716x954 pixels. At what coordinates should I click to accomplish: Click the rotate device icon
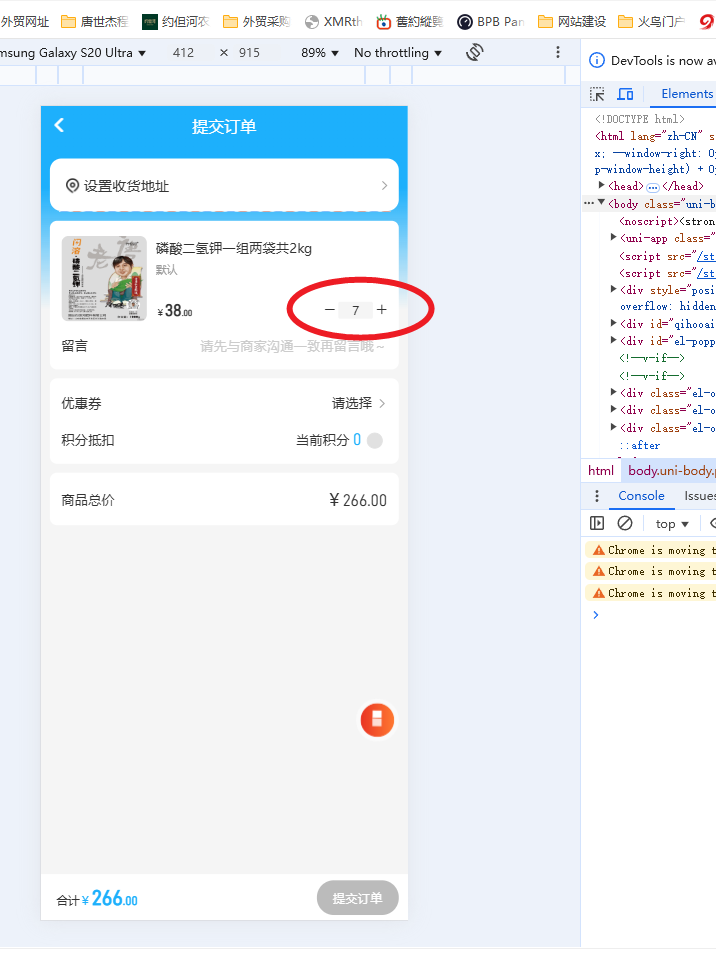point(475,52)
